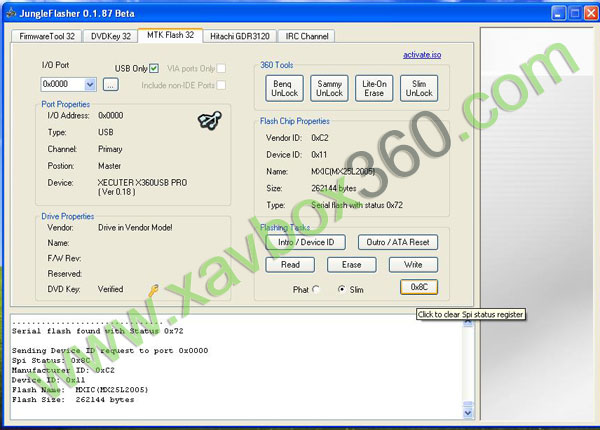Select the Slim radio button
The width and height of the screenshot is (600, 430).
[341, 289]
